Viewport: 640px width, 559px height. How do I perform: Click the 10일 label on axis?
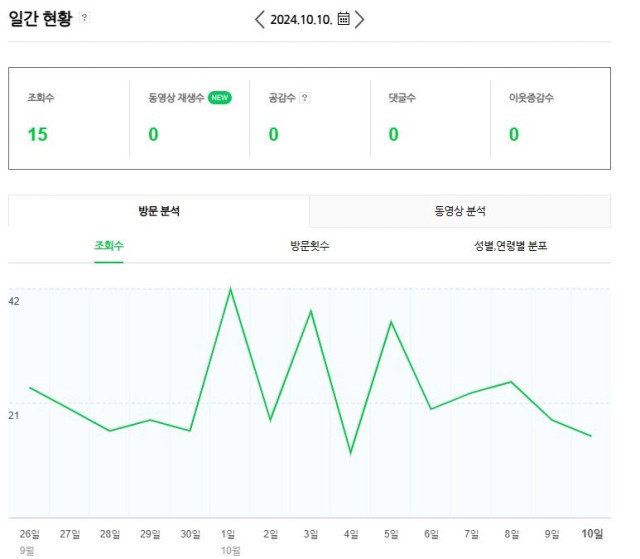[x=592, y=533]
